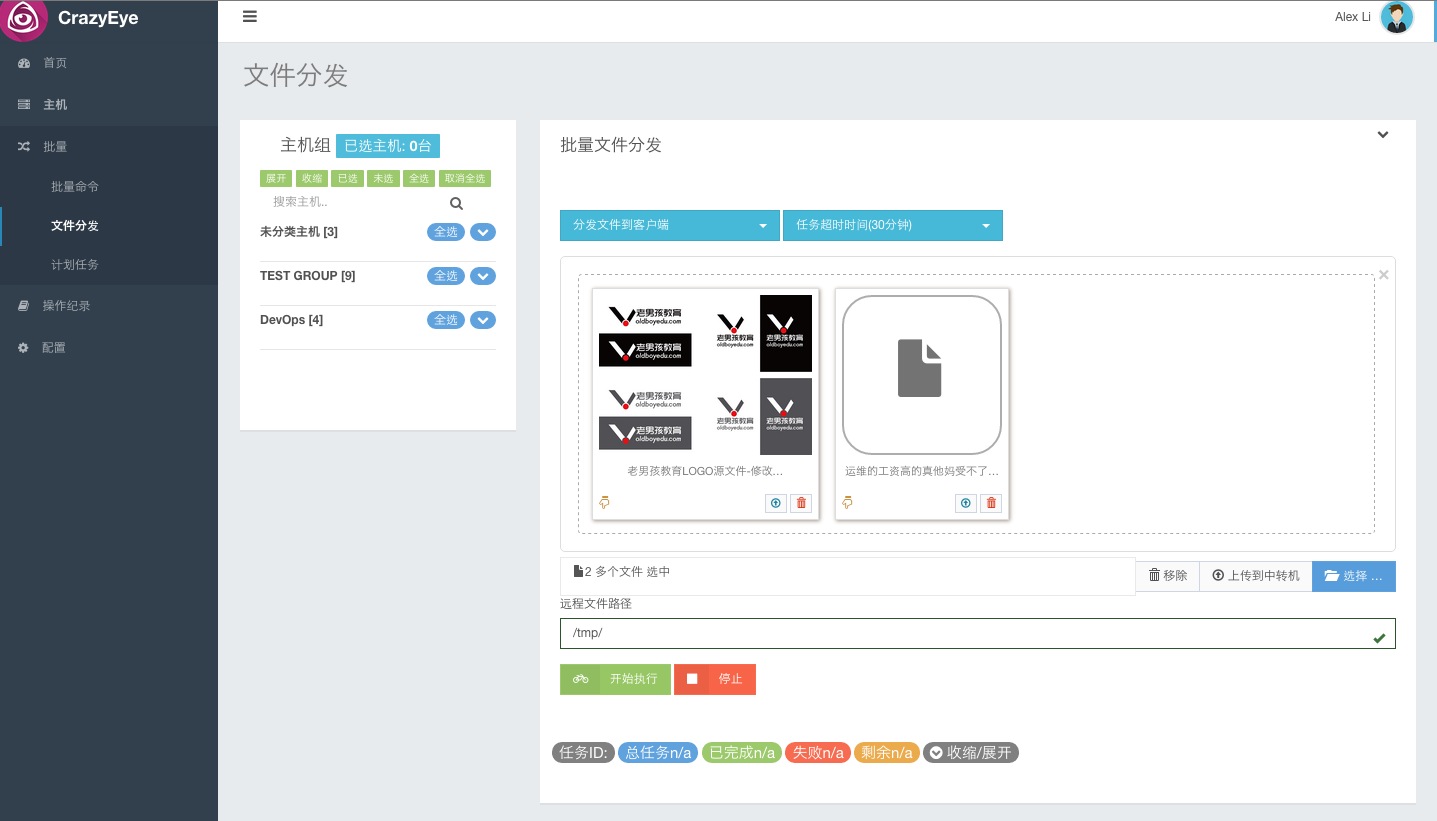This screenshot has height=821, width=1437.
Task: Show 未选 hosts filter tag
Action: [383, 179]
